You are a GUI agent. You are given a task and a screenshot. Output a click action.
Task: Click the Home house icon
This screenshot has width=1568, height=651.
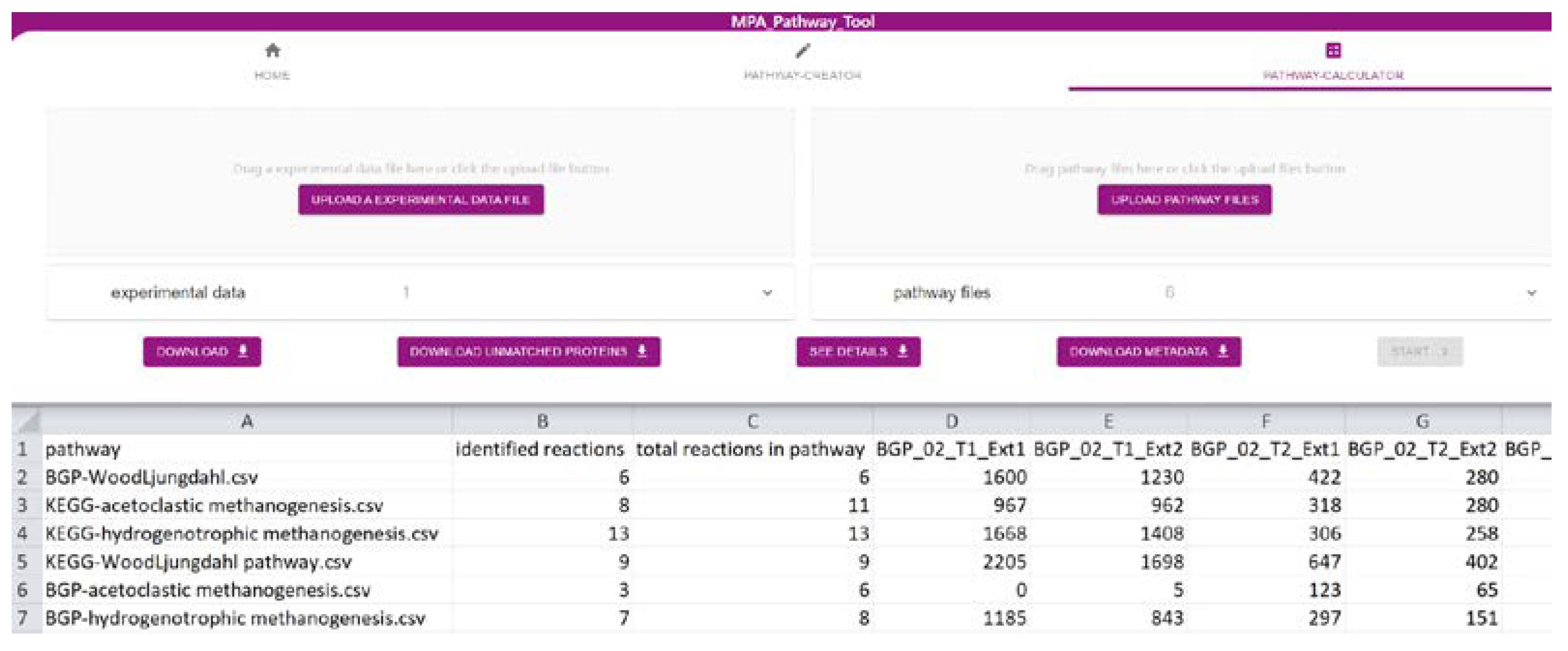tap(273, 50)
